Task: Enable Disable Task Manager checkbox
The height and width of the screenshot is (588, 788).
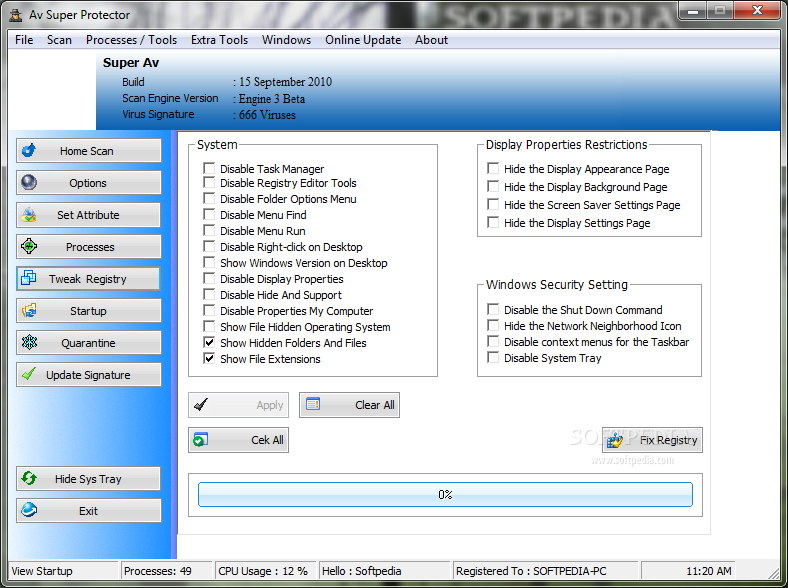Action: [209, 168]
